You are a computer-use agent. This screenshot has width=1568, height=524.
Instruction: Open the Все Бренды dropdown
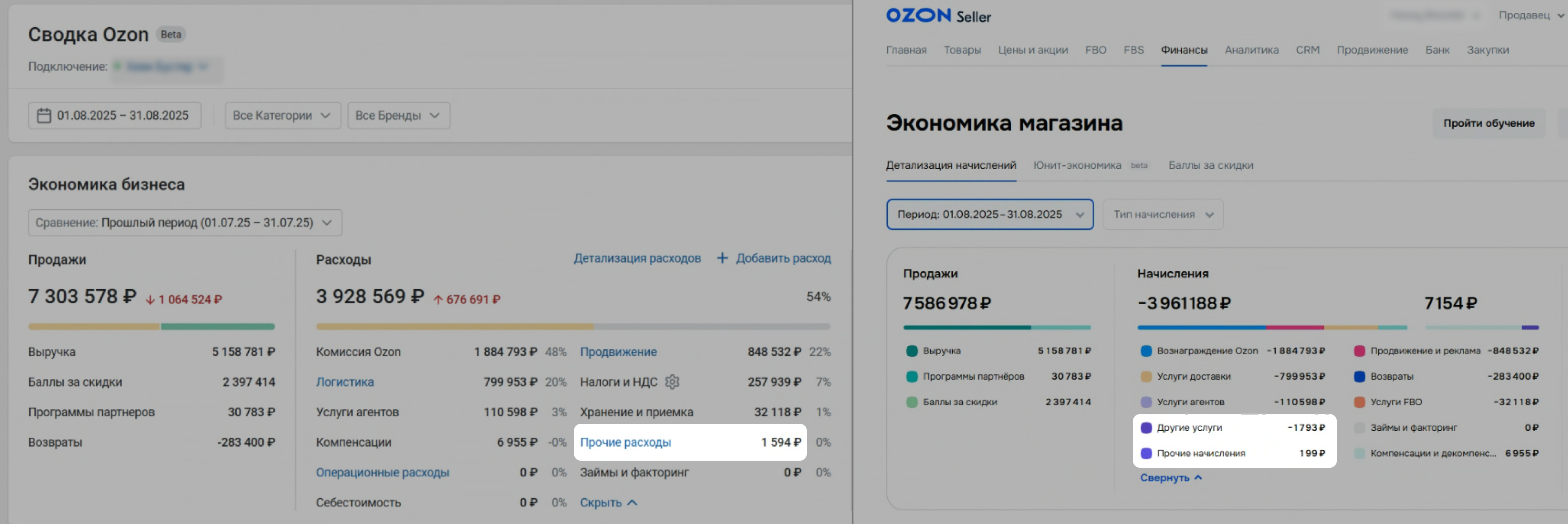click(x=398, y=116)
